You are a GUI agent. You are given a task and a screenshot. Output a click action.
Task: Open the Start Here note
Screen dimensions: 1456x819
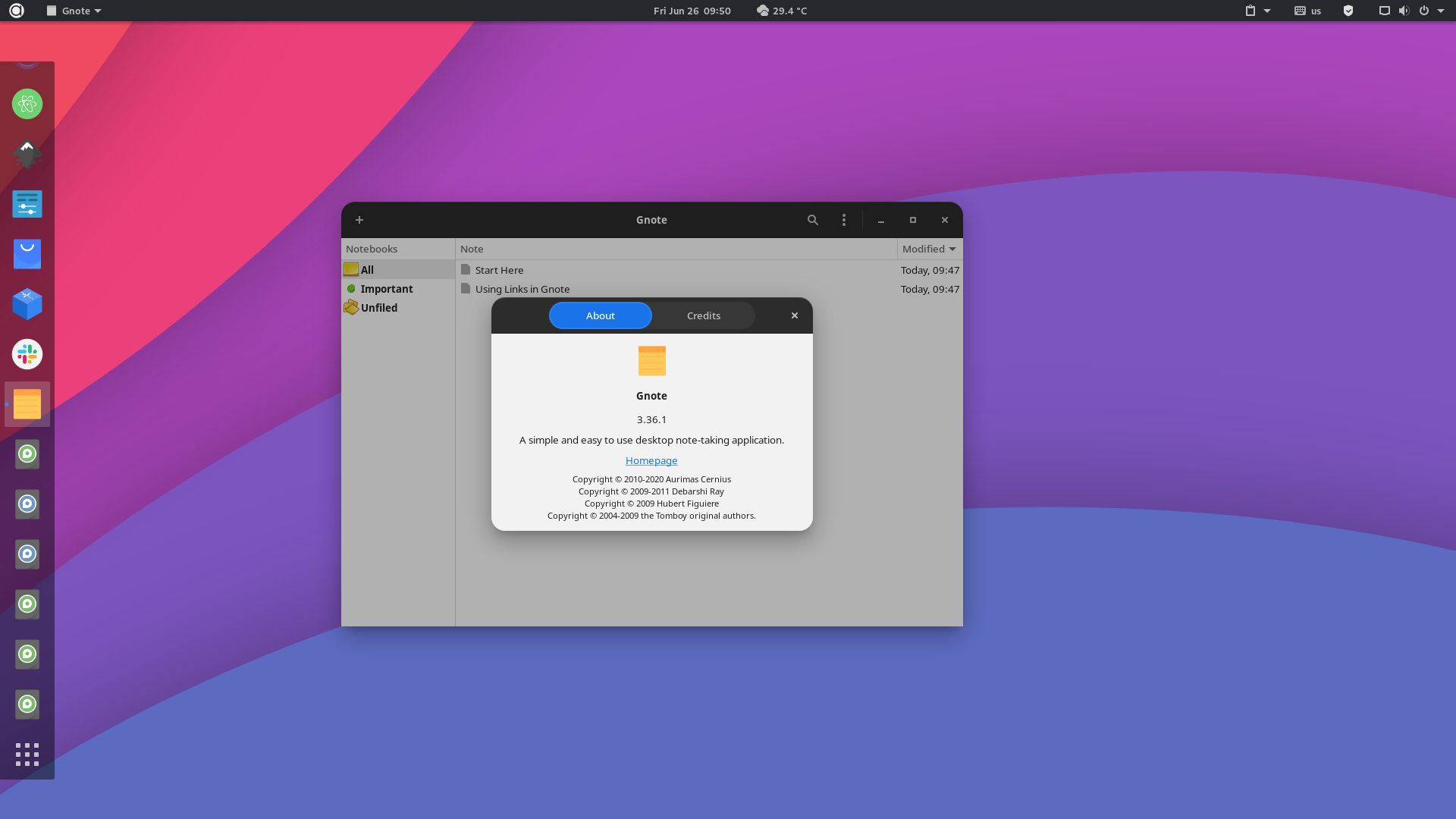pos(498,270)
